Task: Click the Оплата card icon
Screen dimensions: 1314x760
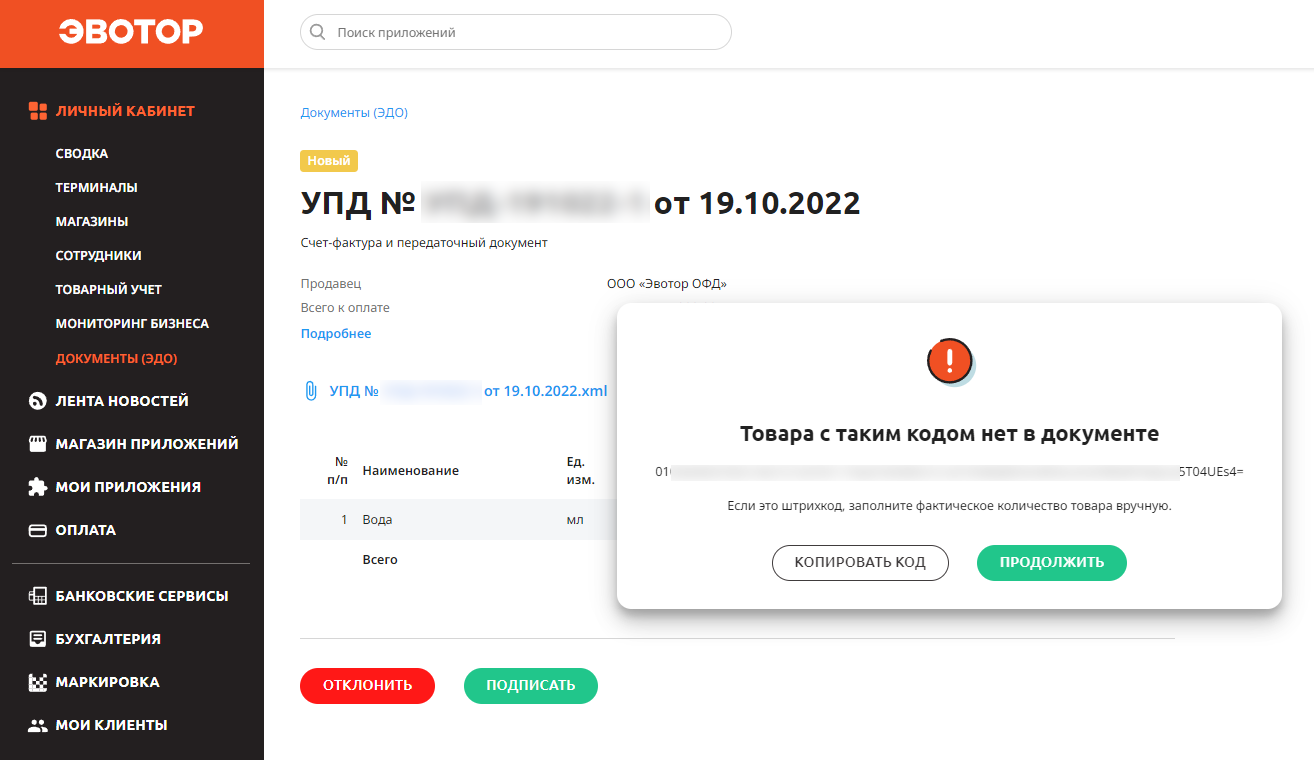Action: click(38, 530)
